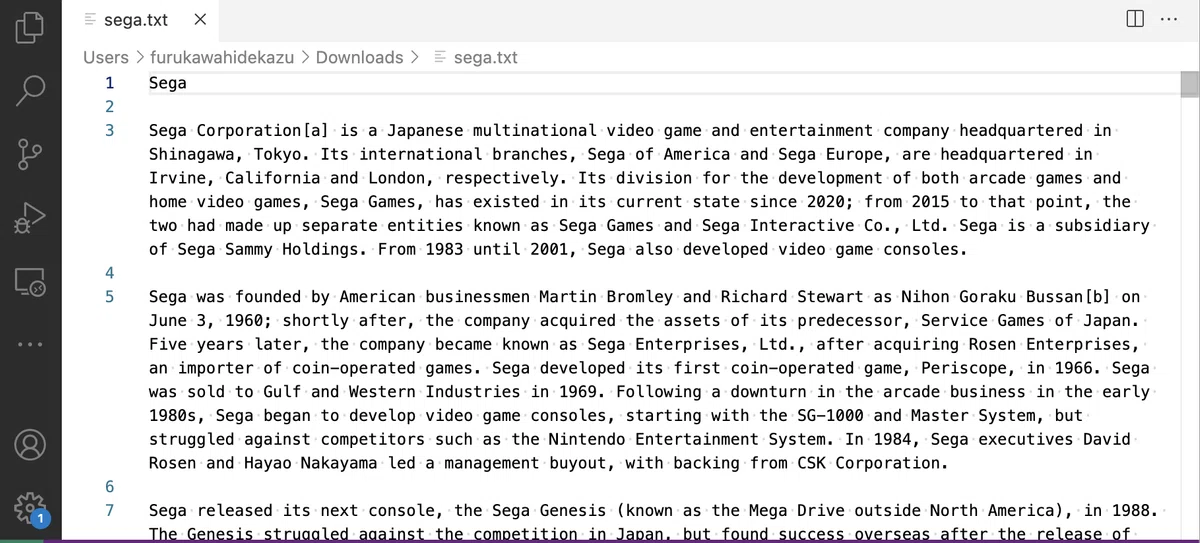
Task: Click the Users breadcrumb segment
Action: point(106,57)
